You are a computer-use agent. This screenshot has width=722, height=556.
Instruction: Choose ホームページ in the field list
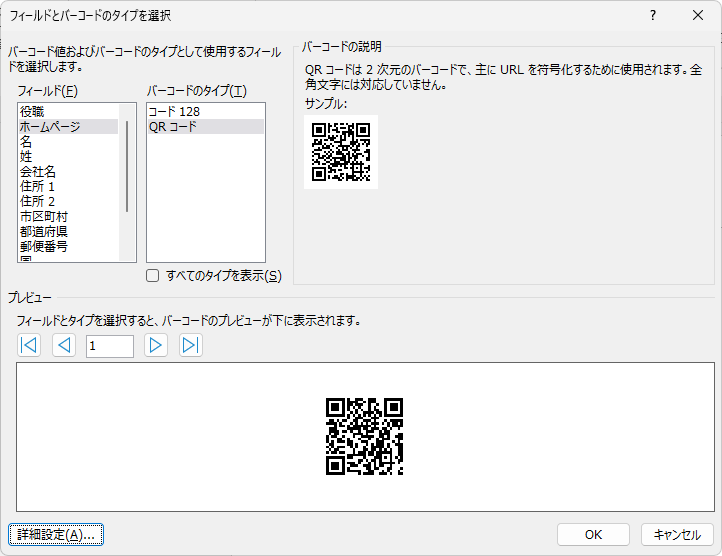(x=50, y=127)
